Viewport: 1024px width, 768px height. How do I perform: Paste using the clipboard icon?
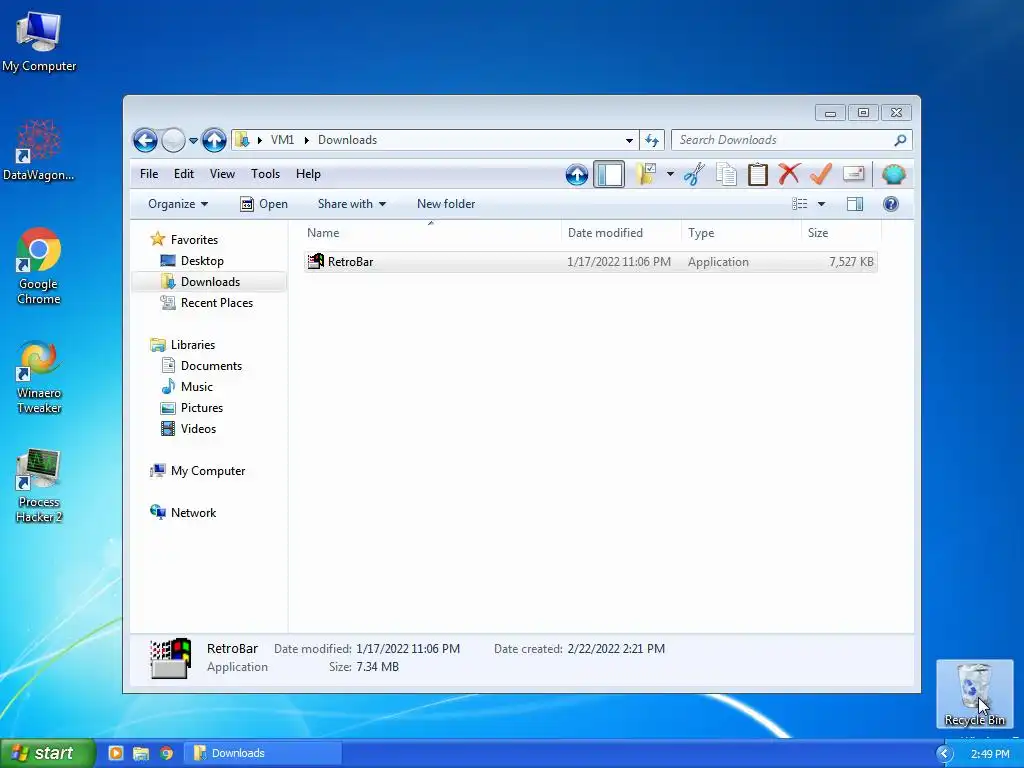758,174
